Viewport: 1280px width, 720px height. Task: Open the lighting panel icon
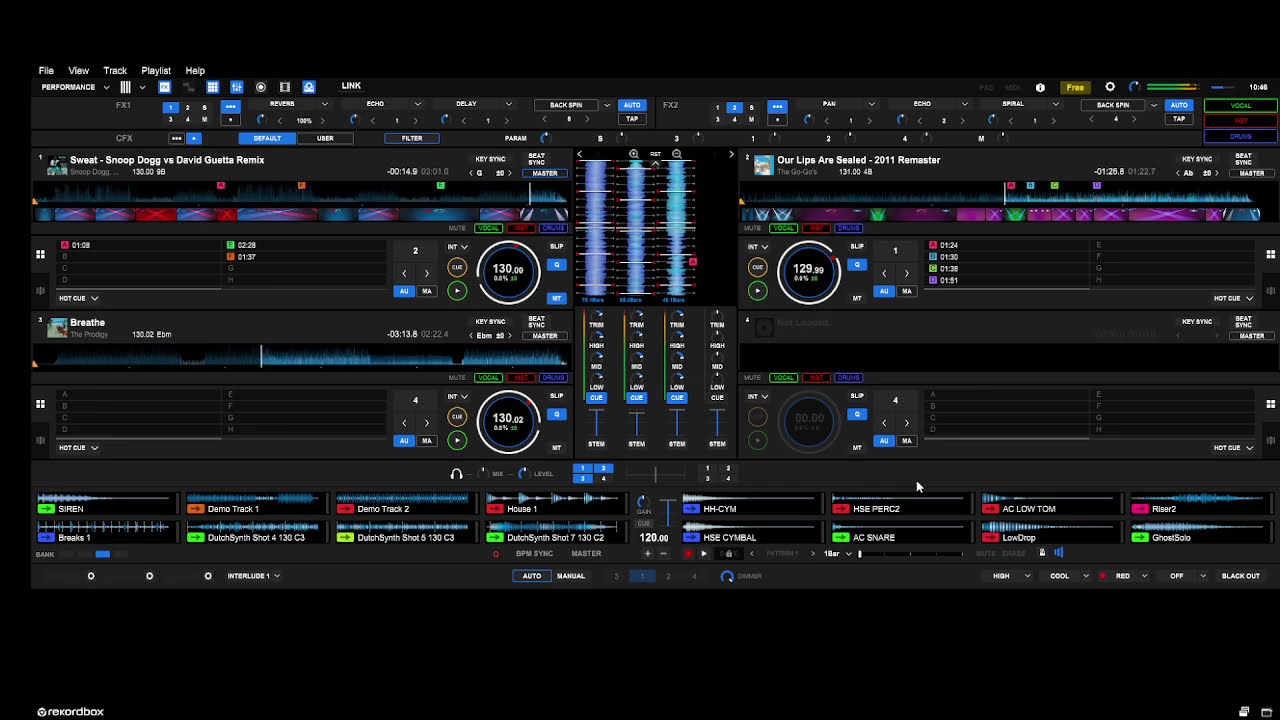[309, 87]
